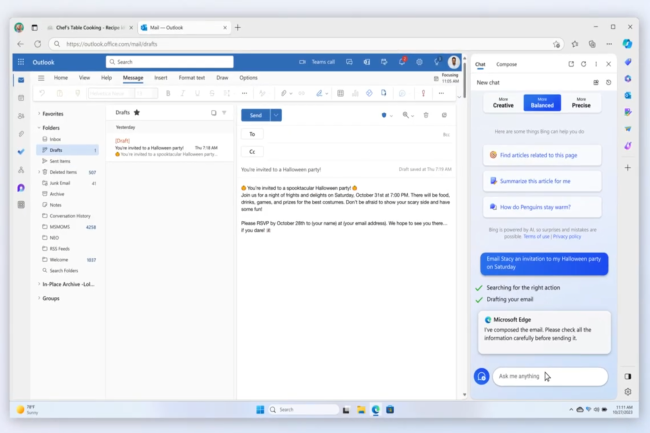This screenshot has height=433, width=650.
Task: Click the Send button
Action: [x=256, y=115]
